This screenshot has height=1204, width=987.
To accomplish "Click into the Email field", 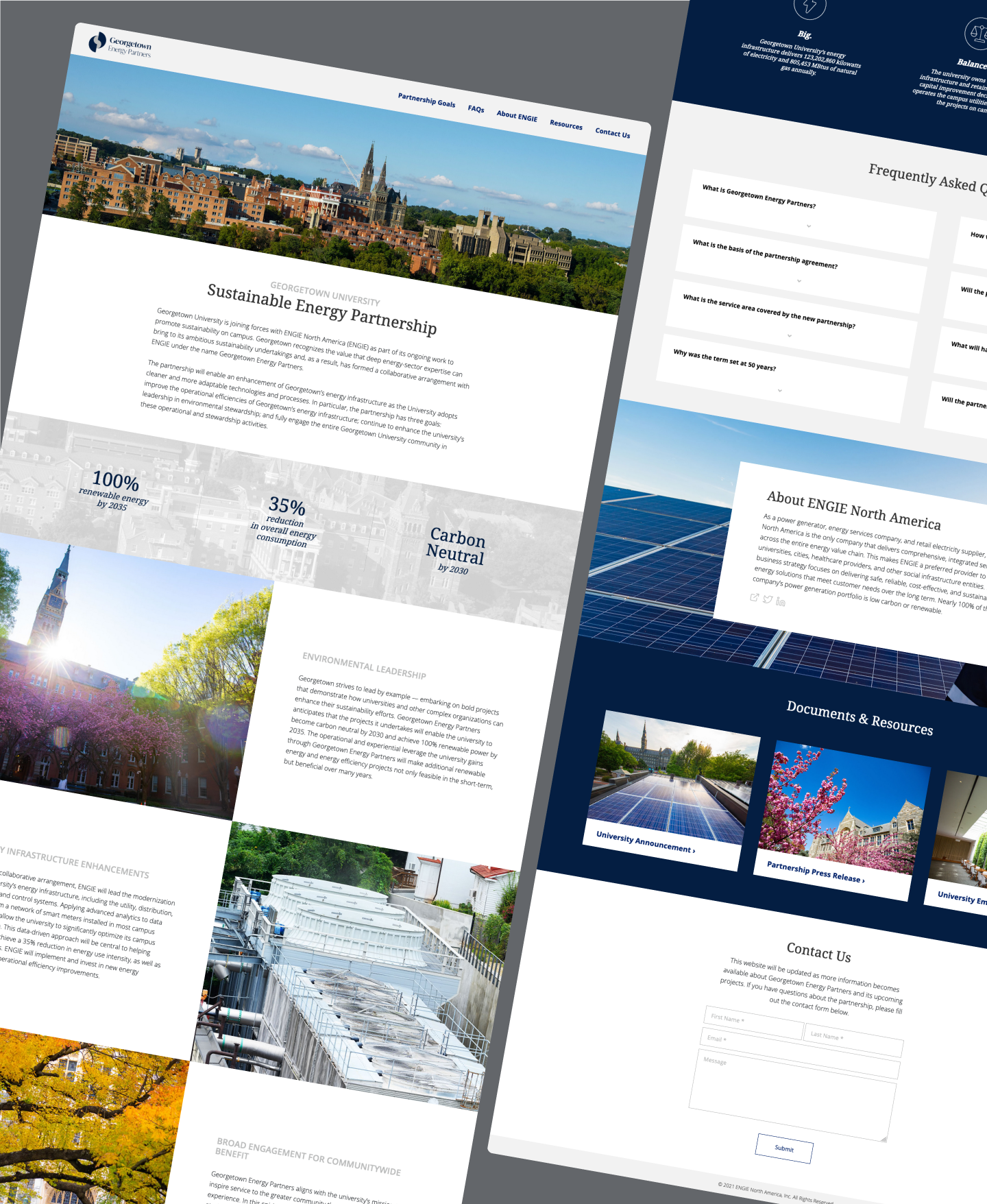I will [x=800, y=1052].
